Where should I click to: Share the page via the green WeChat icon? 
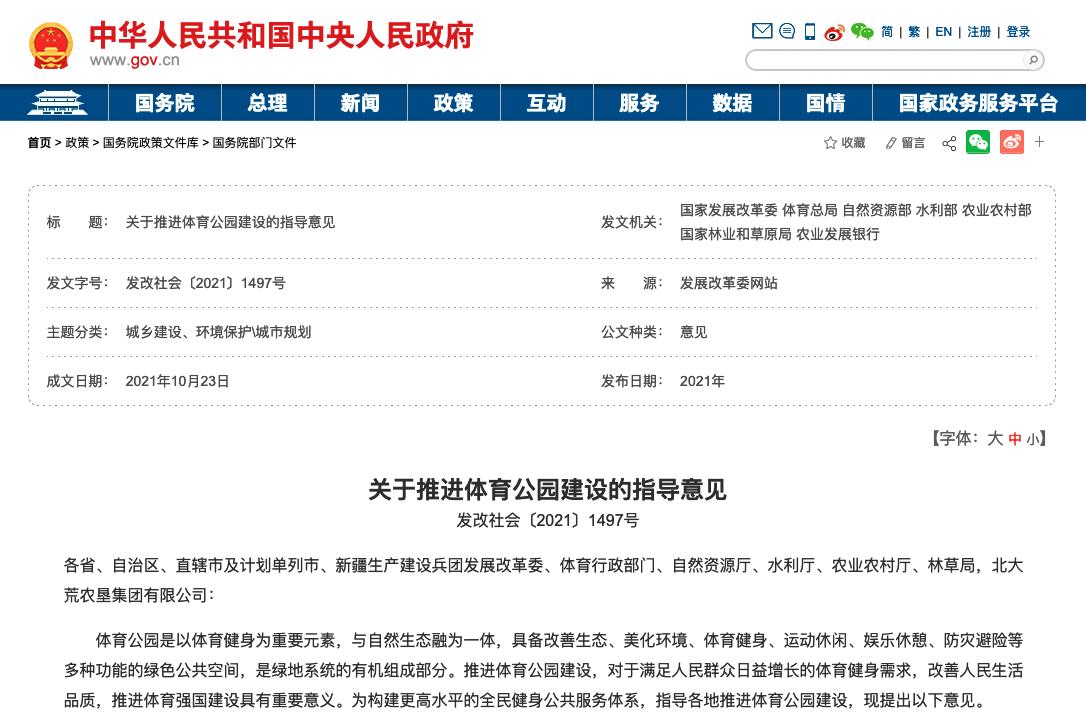coord(978,142)
